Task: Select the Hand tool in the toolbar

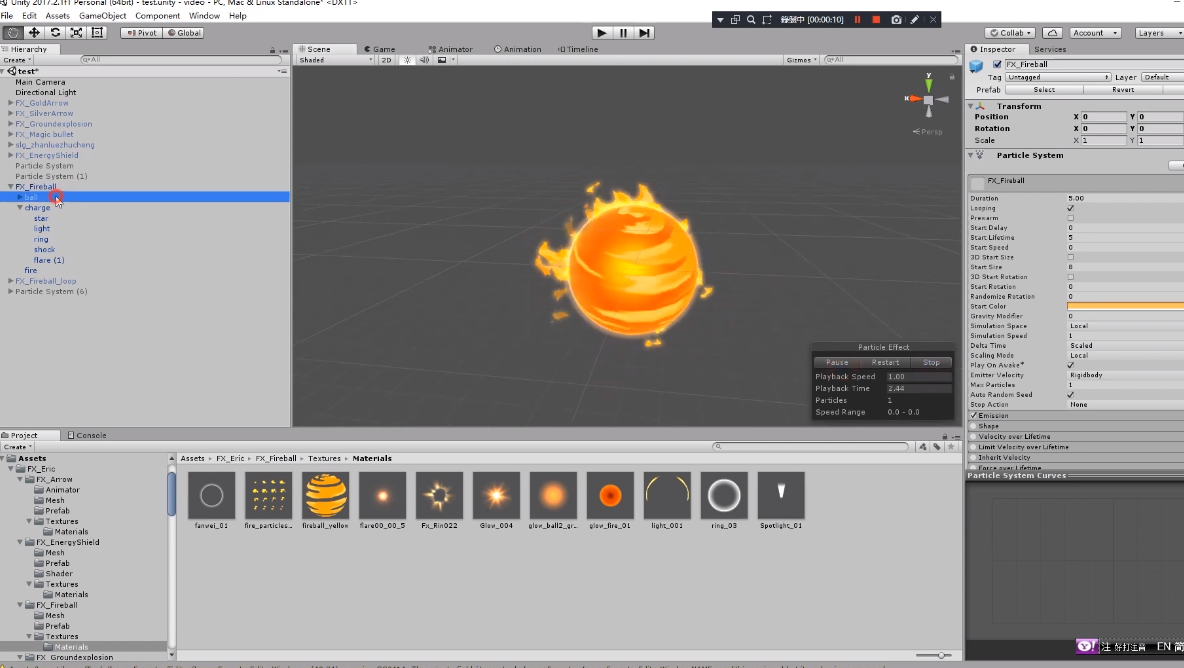Action: (11, 32)
